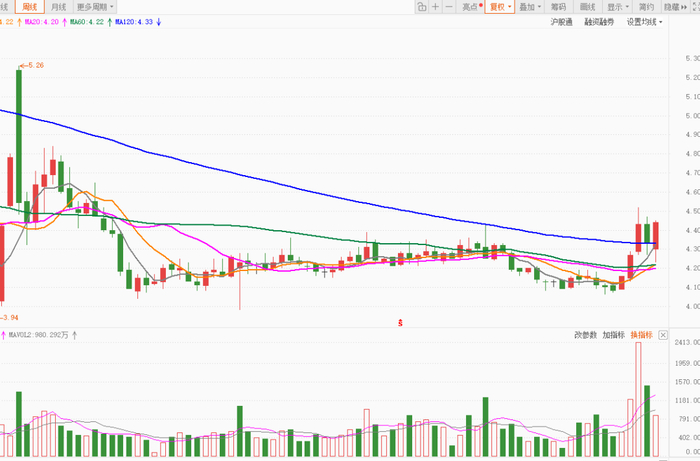Click the unlock padlock icon in toolbar
Screen dimensions: 700x461
tap(421, 7)
